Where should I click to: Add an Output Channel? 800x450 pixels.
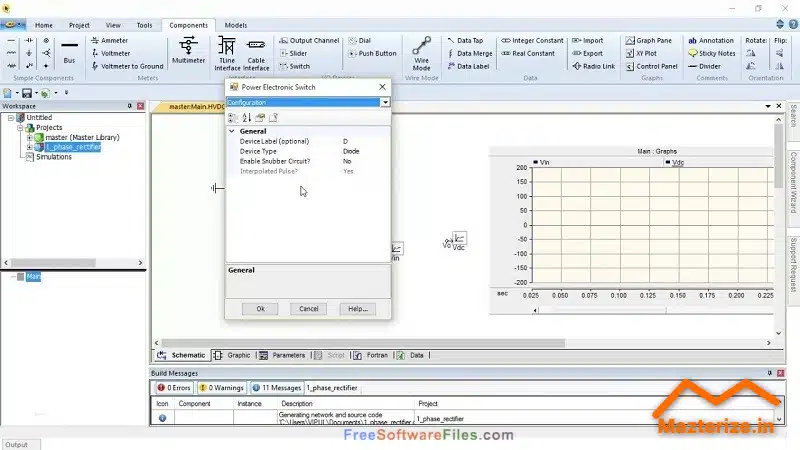(309, 40)
